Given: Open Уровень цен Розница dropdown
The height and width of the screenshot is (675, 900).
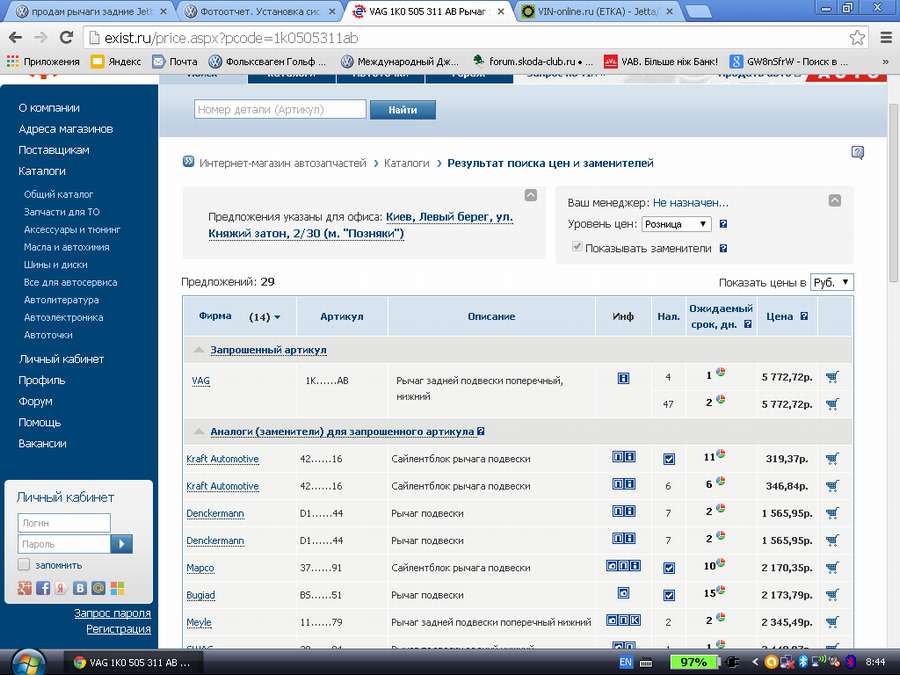Looking at the screenshot, I should coord(676,224).
